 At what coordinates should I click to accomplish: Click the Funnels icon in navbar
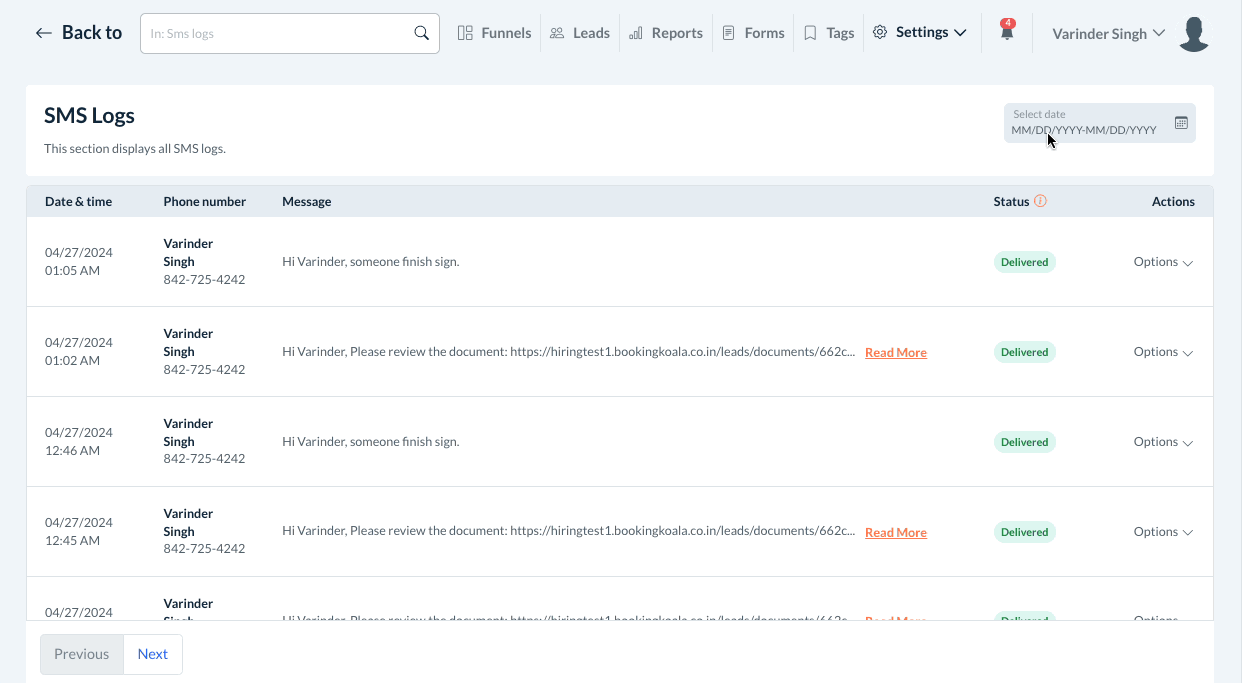pos(465,33)
